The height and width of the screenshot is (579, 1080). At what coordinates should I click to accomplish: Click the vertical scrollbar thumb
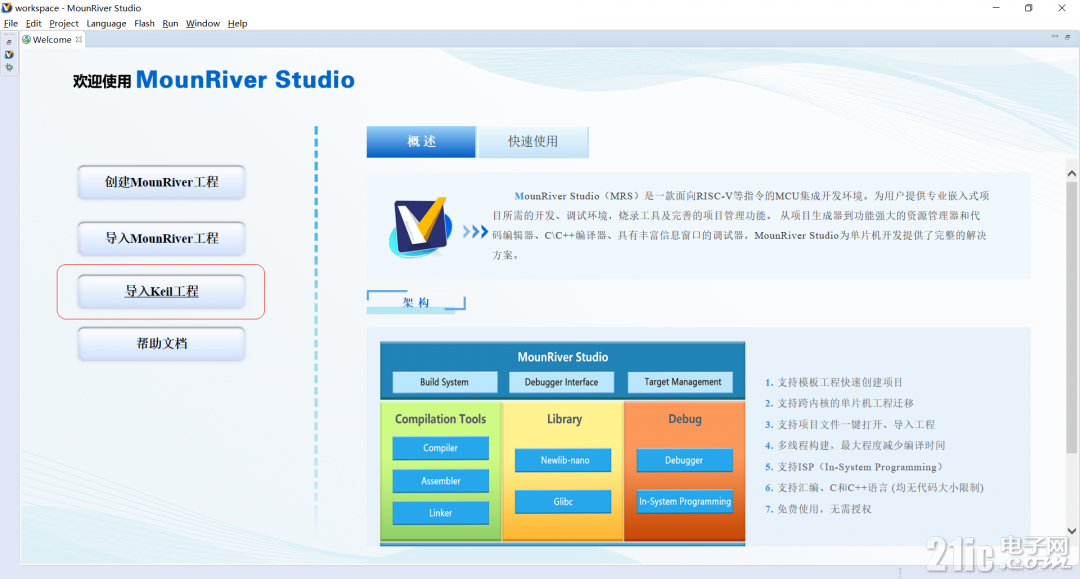click(1072, 317)
